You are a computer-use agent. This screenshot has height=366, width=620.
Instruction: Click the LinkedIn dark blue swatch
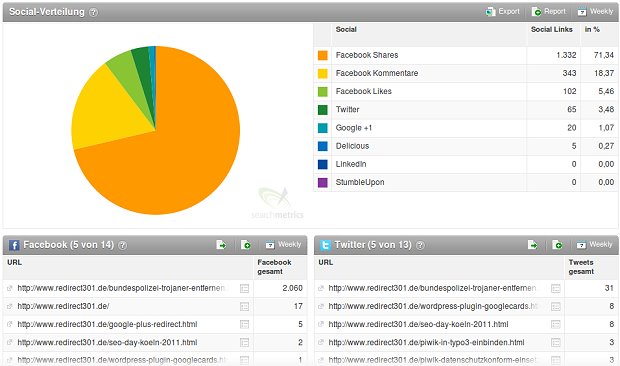click(x=323, y=164)
